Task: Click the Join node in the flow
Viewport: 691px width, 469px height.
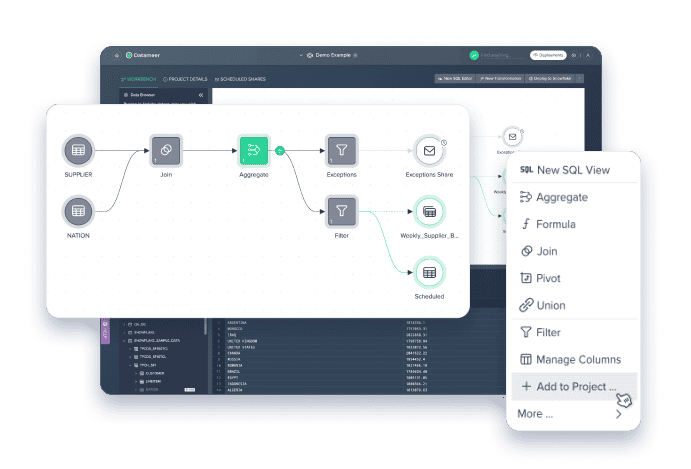Action: (x=166, y=150)
